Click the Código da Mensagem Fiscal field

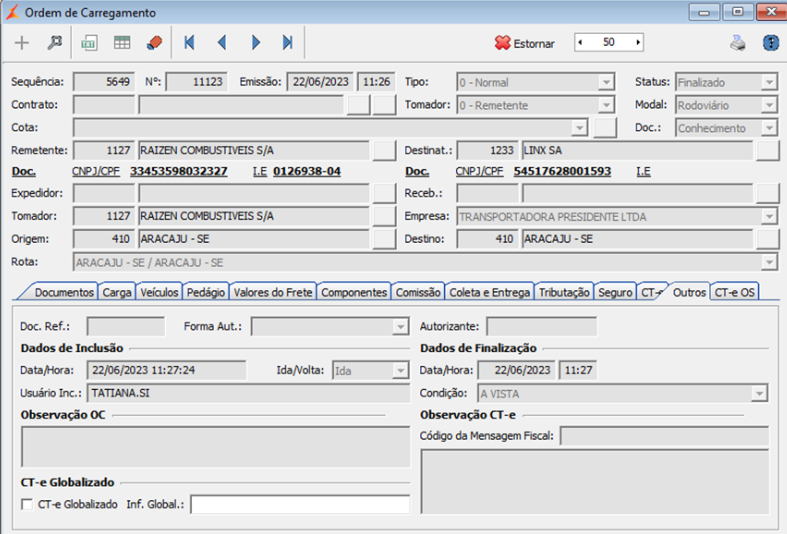tap(664, 436)
